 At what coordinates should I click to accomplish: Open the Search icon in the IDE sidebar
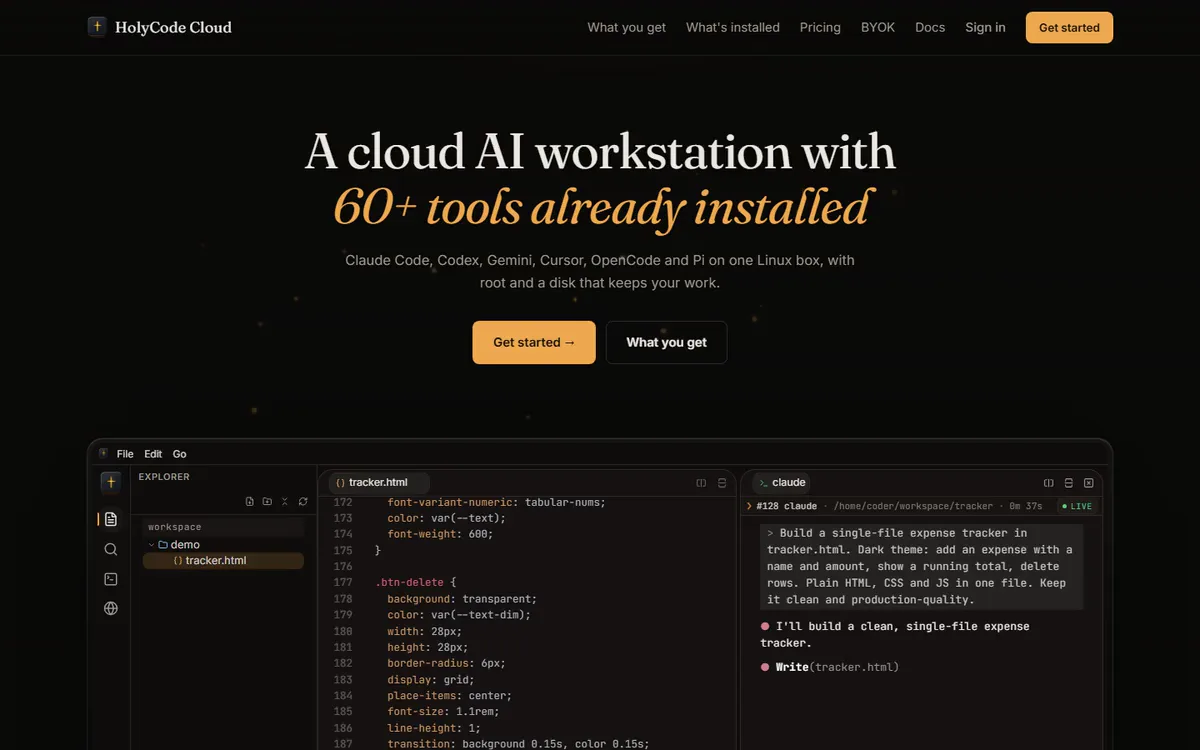pyautogui.click(x=111, y=549)
